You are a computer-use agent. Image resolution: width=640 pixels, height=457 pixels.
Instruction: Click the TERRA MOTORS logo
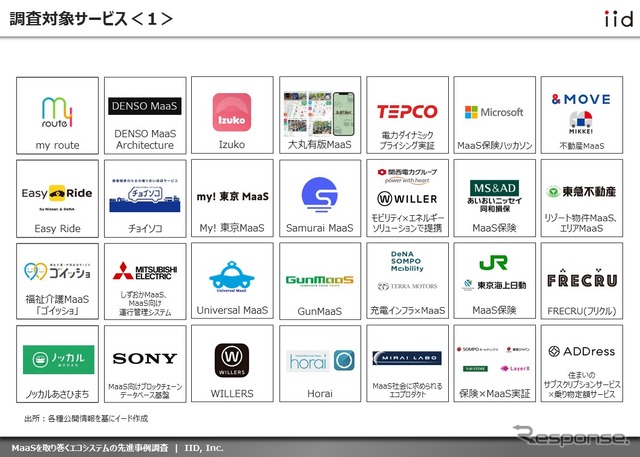pos(407,286)
